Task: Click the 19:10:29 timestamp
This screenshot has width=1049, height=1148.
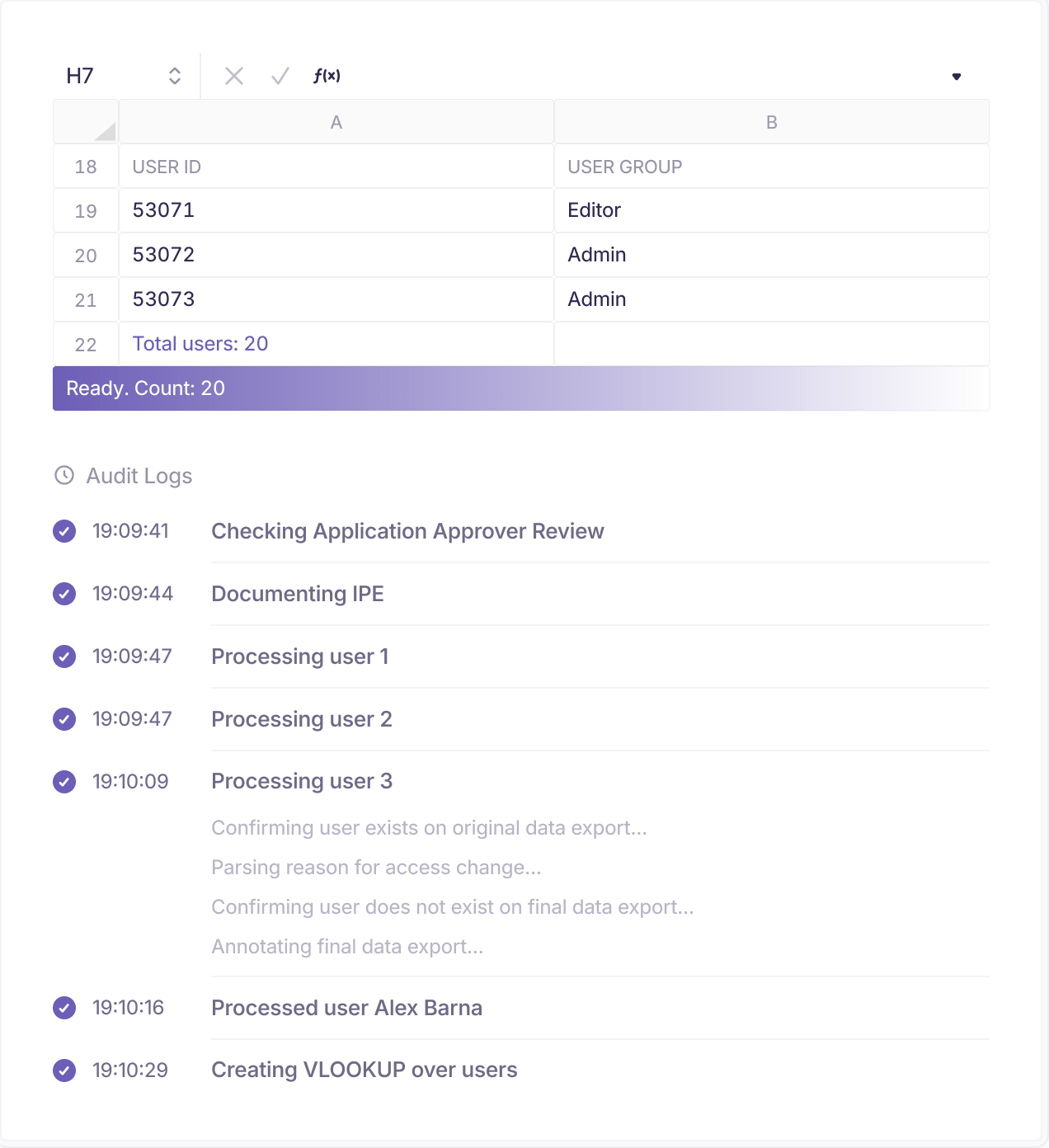Action: pyautogui.click(x=130, y=1070)
